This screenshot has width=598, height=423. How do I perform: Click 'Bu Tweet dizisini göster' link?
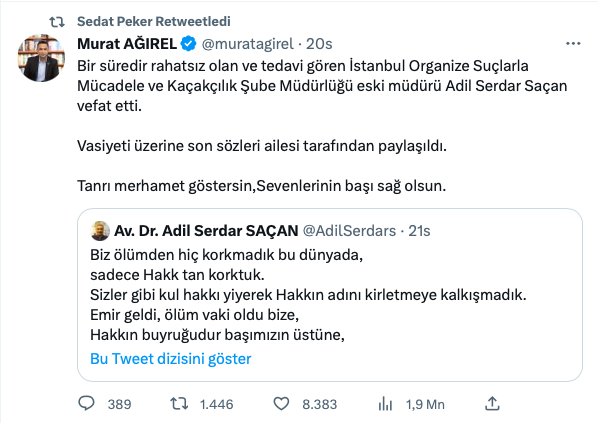(171, 359)
